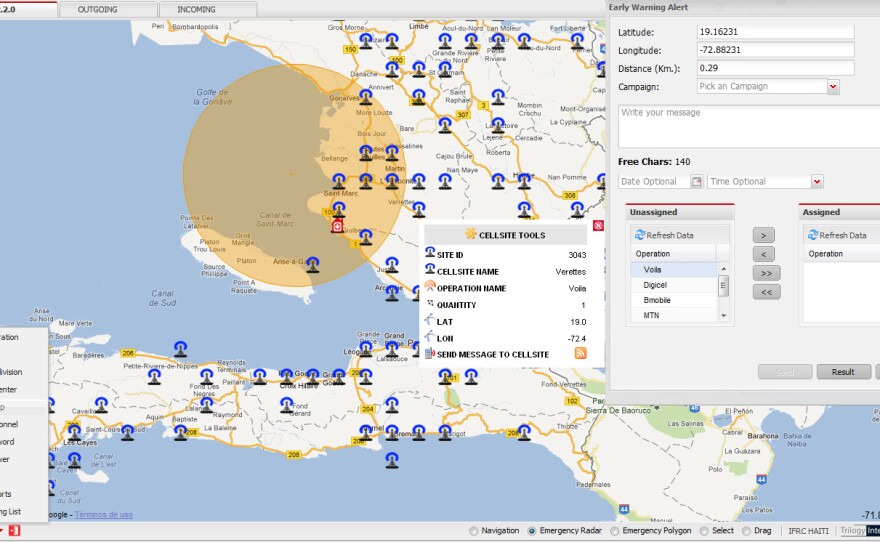Viewport: 880px width, 542px height.
Task: Click Refresh Data icon in Assigned panel
Action: 813,235
